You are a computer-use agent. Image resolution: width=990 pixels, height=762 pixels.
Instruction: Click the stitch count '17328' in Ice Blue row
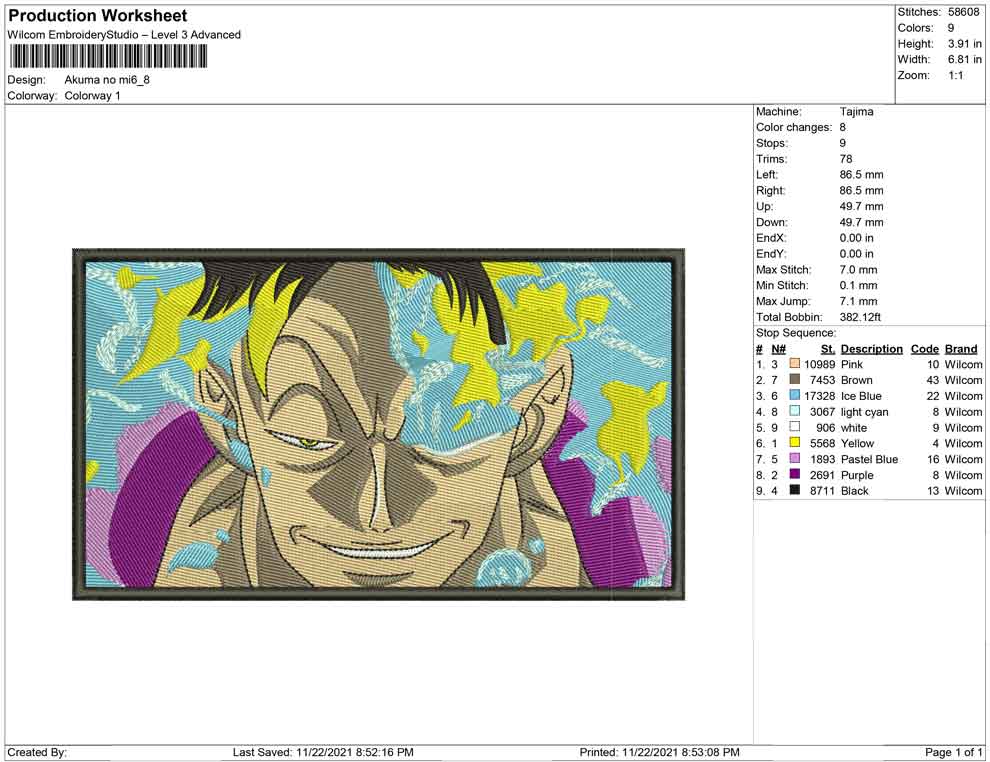pyautogui.click(x=819, y=396)
